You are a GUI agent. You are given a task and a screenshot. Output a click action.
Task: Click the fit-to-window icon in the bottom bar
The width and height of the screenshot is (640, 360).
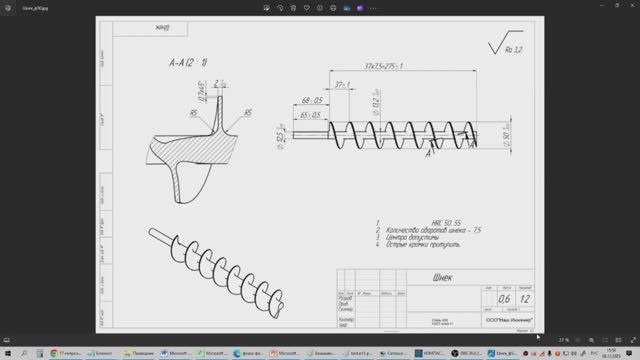605,340
